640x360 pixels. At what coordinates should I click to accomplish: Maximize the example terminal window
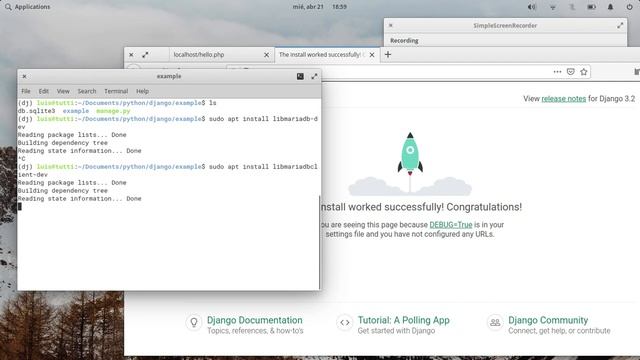point(314,76)
